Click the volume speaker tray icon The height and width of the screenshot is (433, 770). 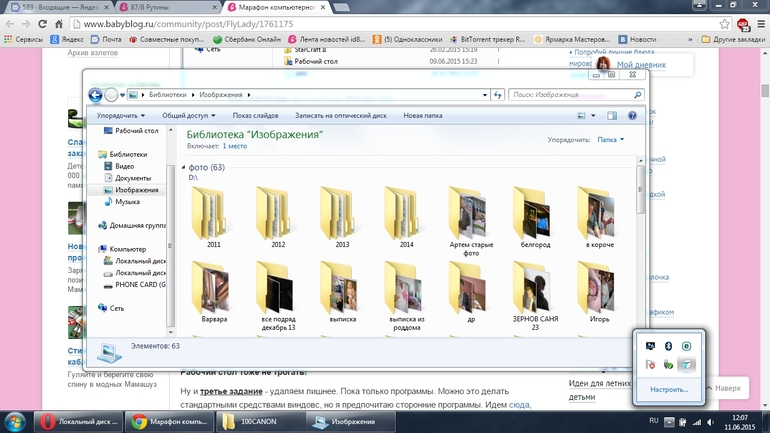pos(711,422)
